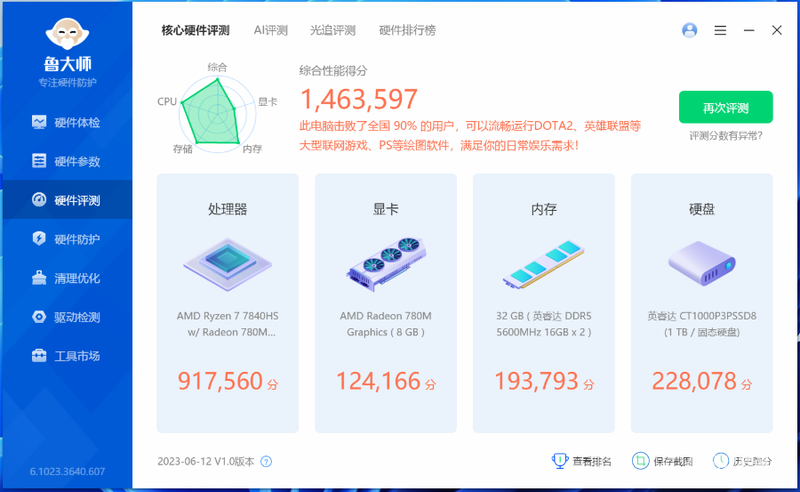This screenshot has height=492, width=800.
Task: Click 评测分数有异常? link
Action: (726, 136)
